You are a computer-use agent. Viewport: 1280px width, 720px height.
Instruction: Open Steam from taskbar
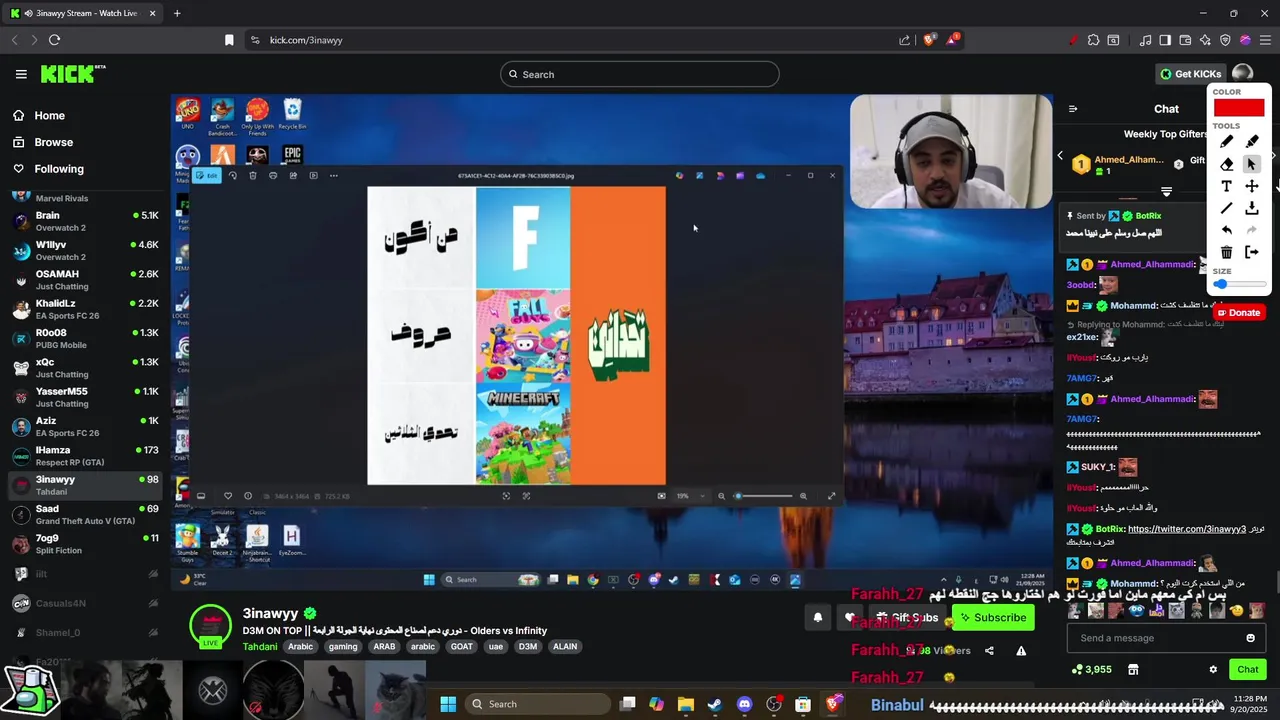tap(714, 704)
